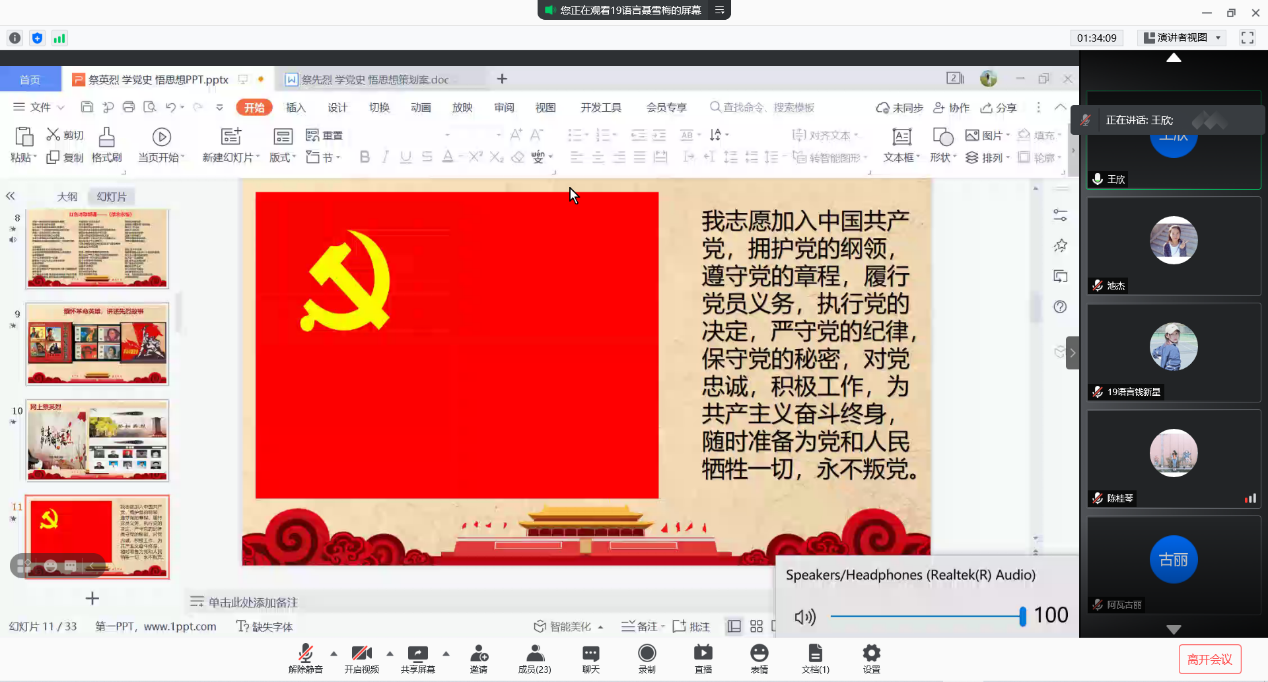Expand the video options arrow beside 开启视频

pyautogui.click(x=390, y=653)
